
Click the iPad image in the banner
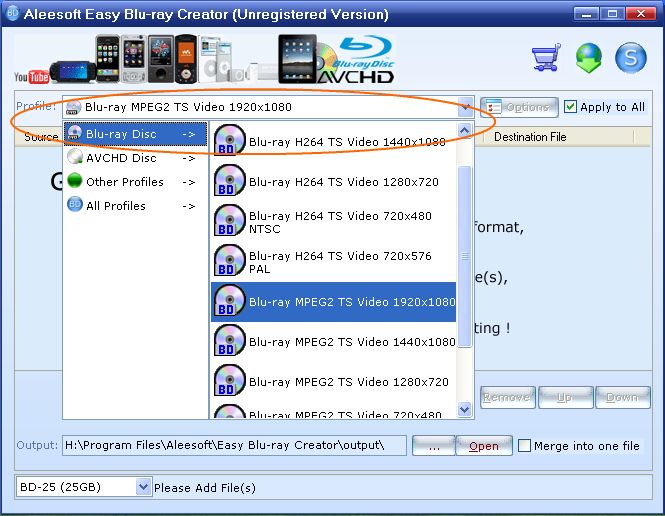[x=297, y=59]
